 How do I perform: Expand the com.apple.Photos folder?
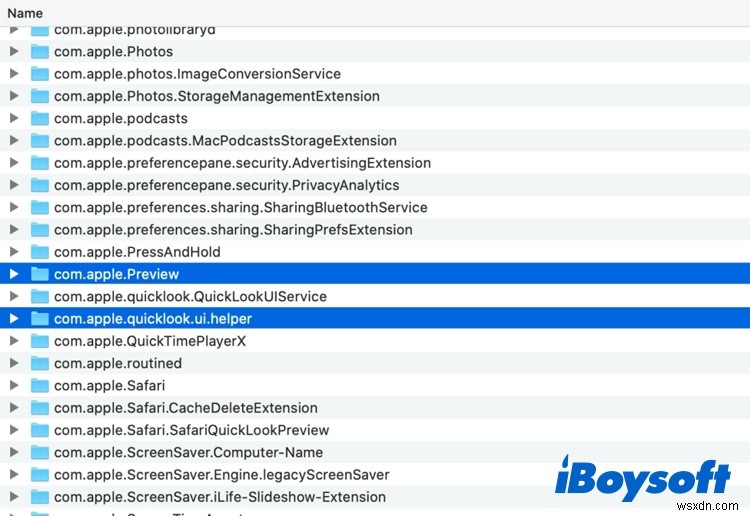pyautogui.click(x=14, y=51)
